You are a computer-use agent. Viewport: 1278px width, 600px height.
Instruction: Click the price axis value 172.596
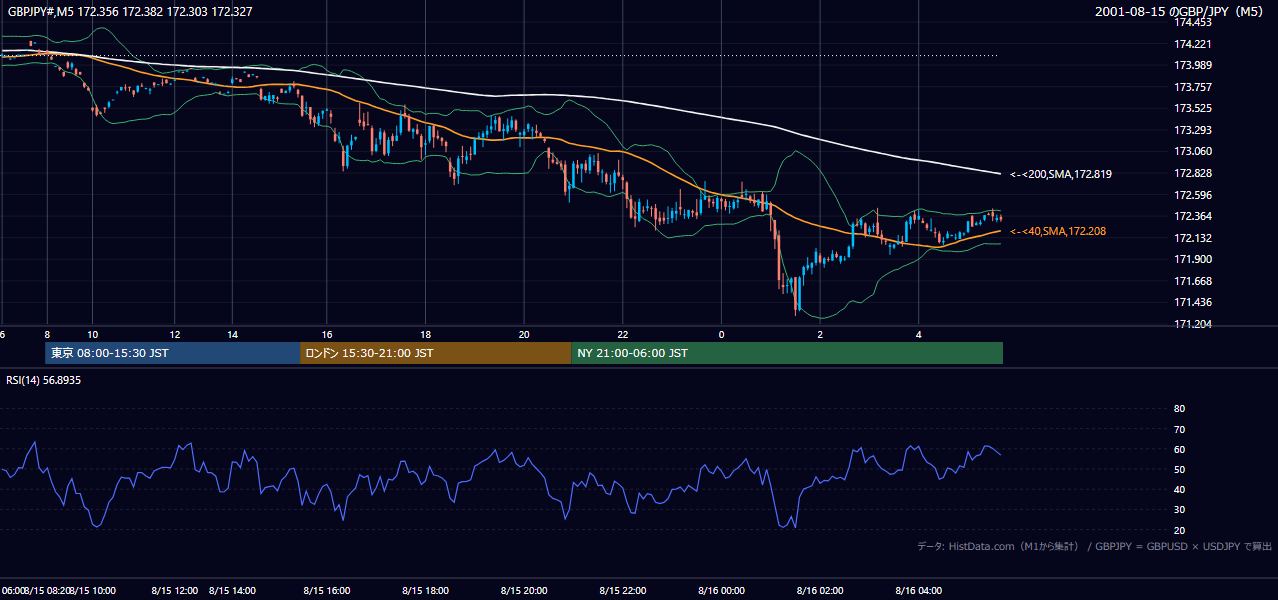point(1193,195)
